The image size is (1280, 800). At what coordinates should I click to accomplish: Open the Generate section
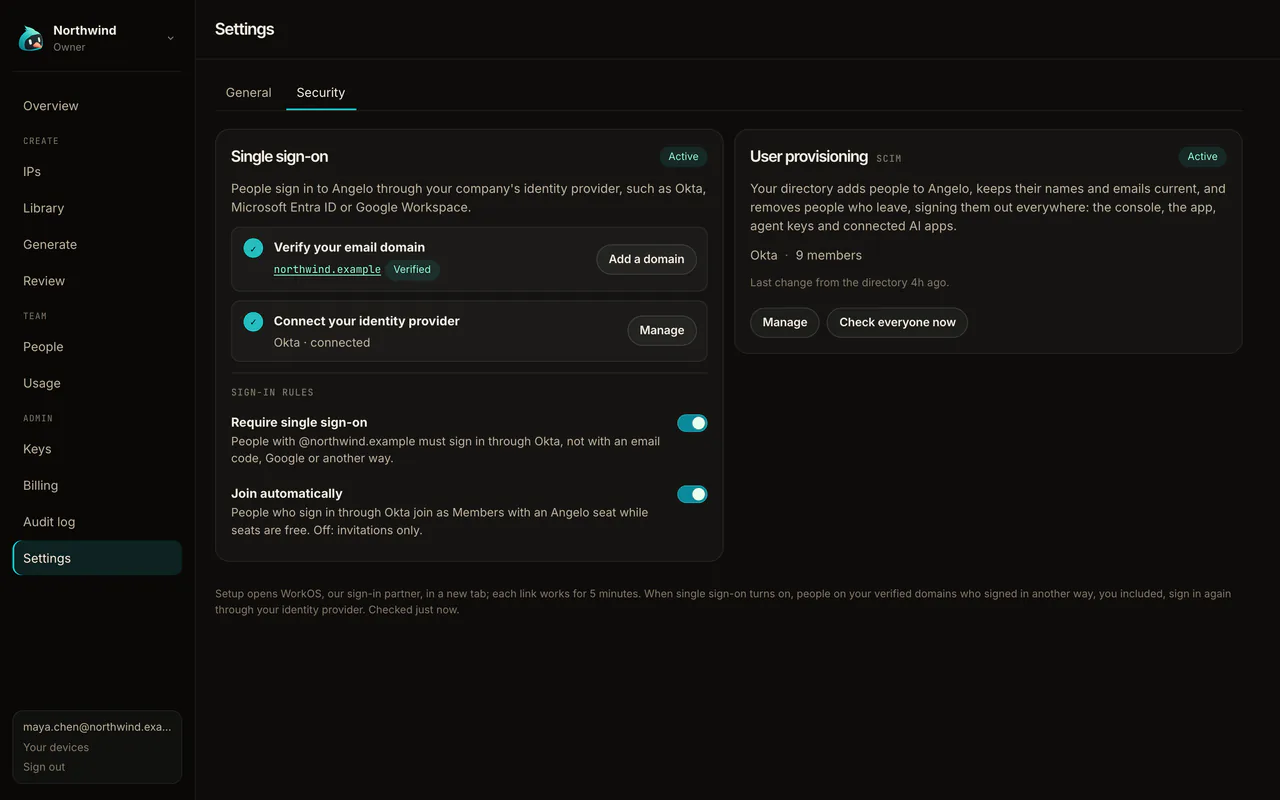tap(97, 245)
